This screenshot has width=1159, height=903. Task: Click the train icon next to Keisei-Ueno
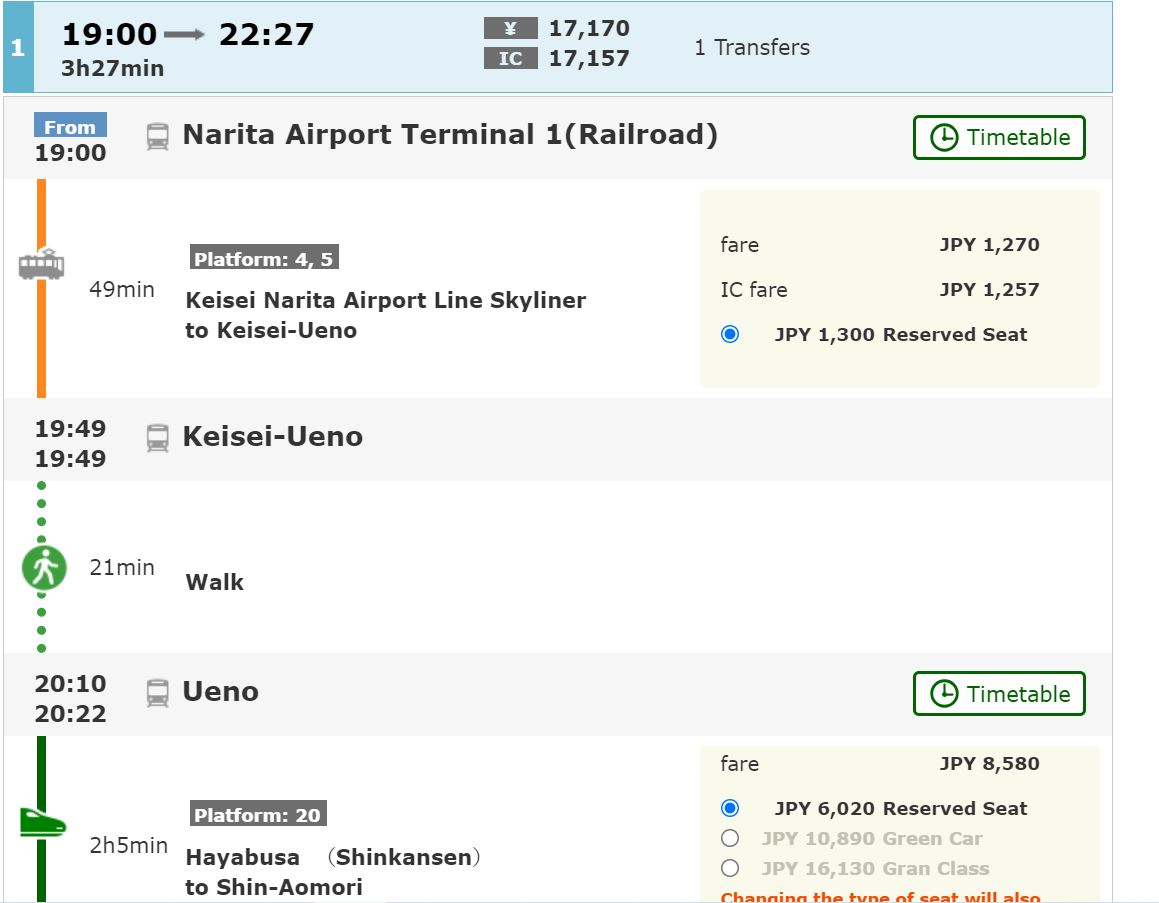pos(157,437)
